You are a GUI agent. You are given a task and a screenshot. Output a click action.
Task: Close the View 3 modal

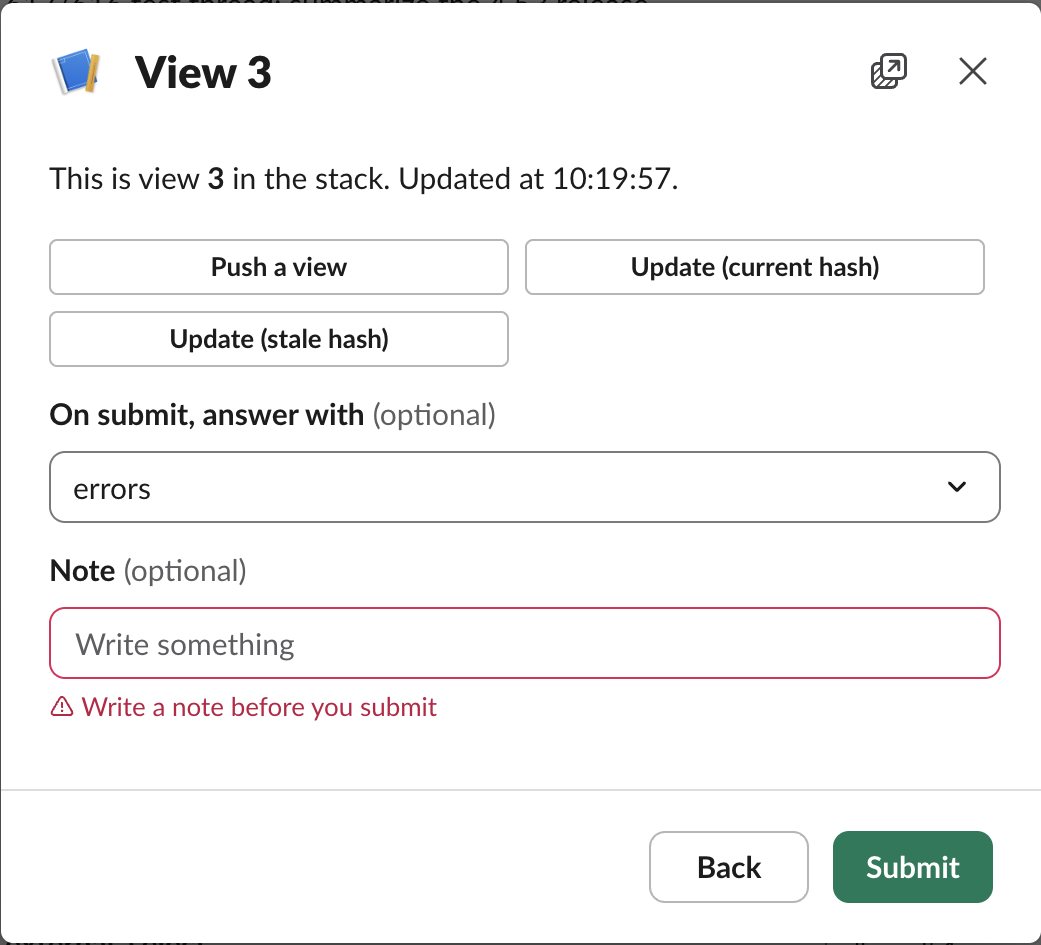pyautogui.click(x=973, y=71)
